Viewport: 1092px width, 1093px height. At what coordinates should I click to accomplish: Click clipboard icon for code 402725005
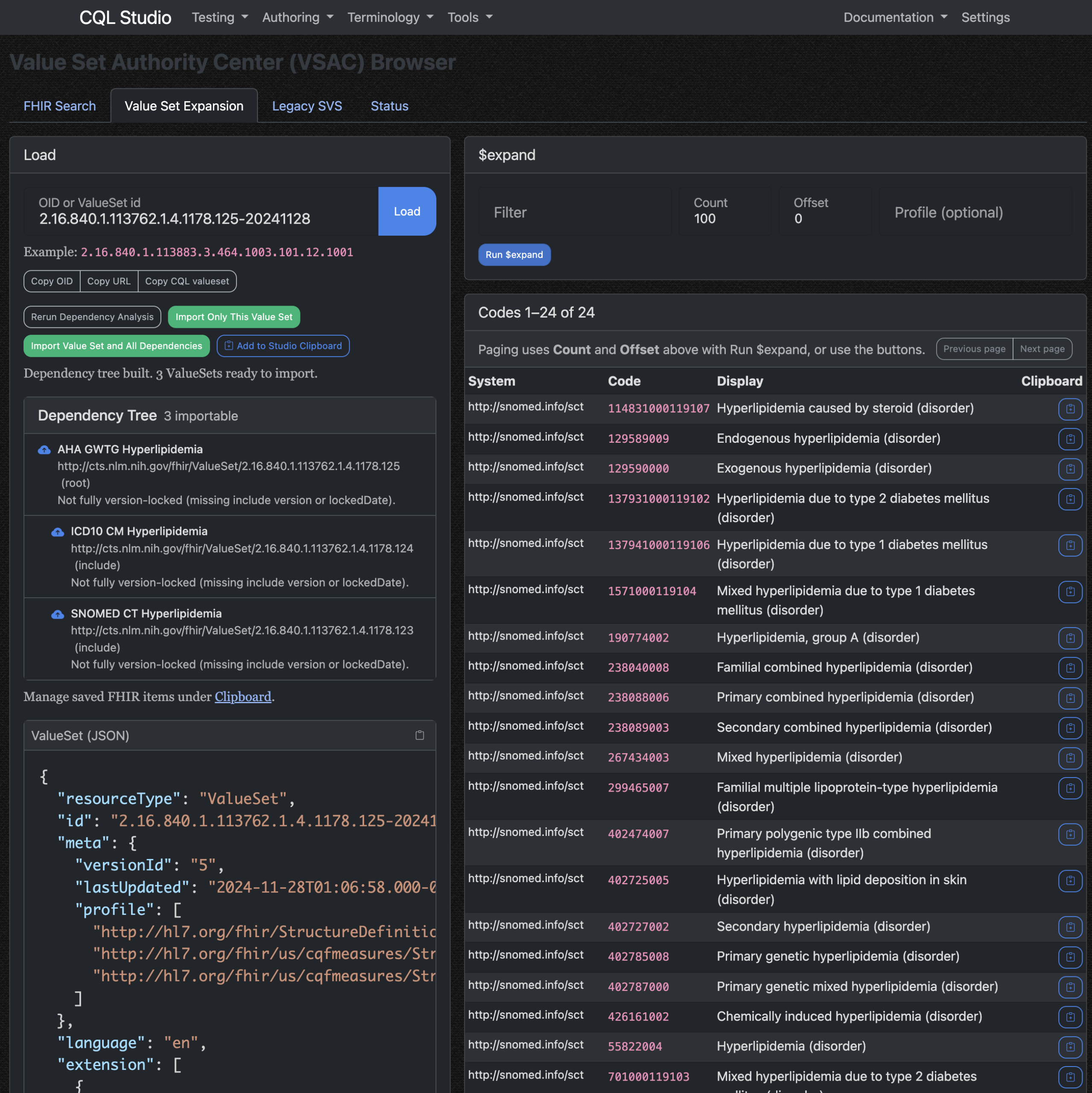pos(1070,881)
